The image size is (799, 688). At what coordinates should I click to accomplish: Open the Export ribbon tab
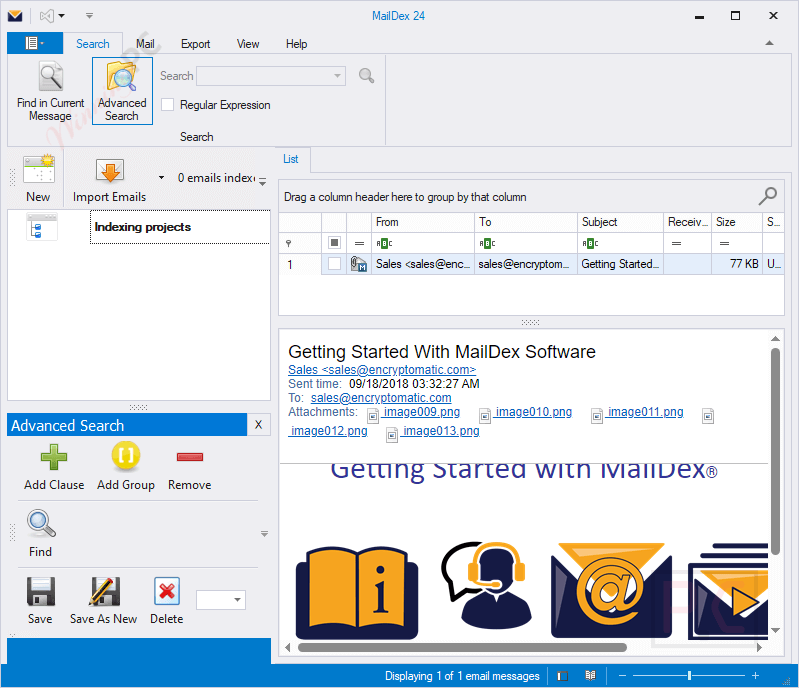point(195,44)
